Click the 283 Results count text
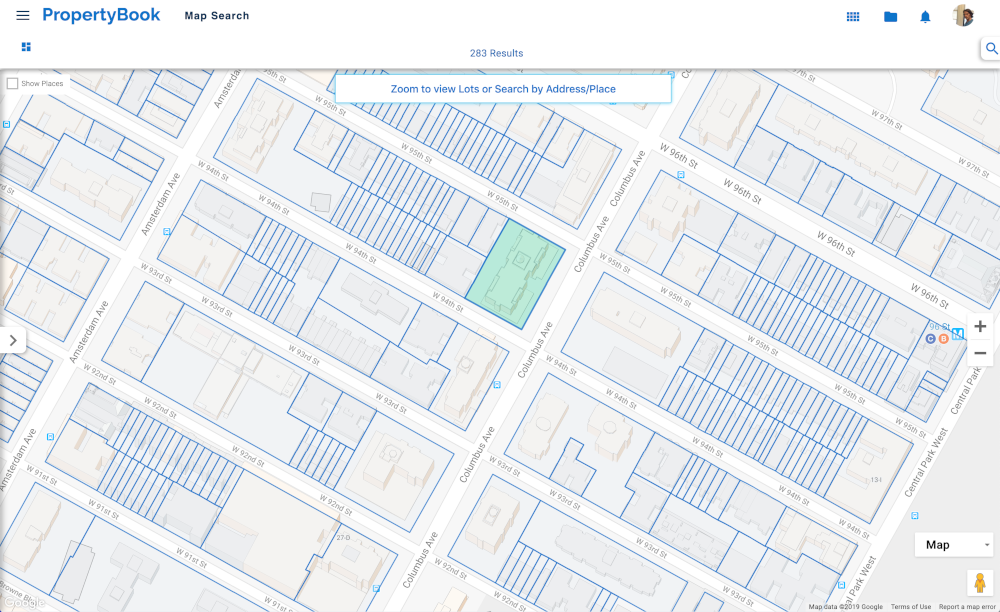 [496, 54]
